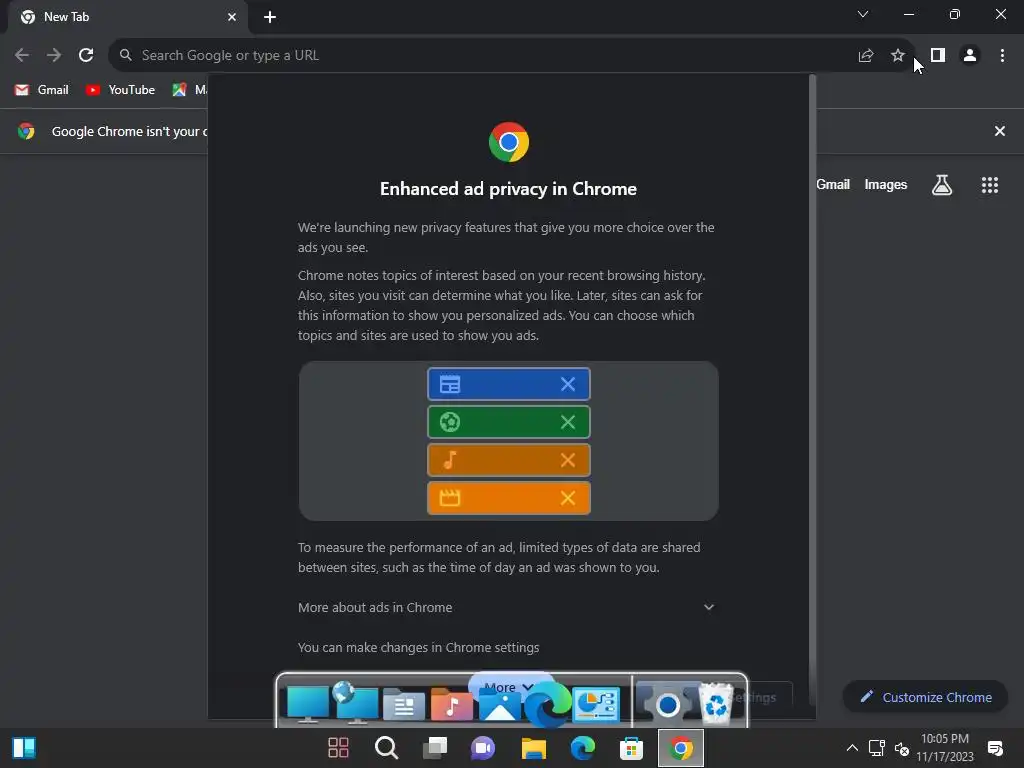Click Customize Chrome button

925,697
